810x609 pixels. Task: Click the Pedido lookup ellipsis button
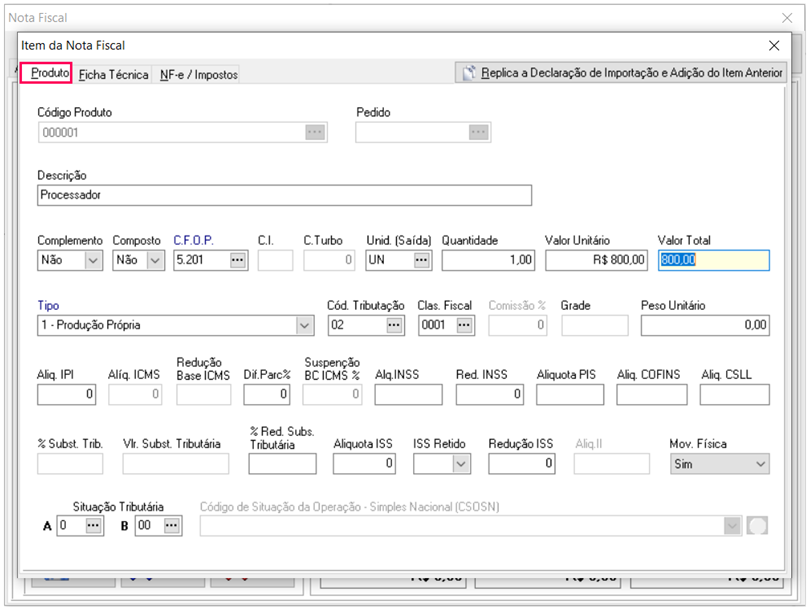(x=479, y=132)
